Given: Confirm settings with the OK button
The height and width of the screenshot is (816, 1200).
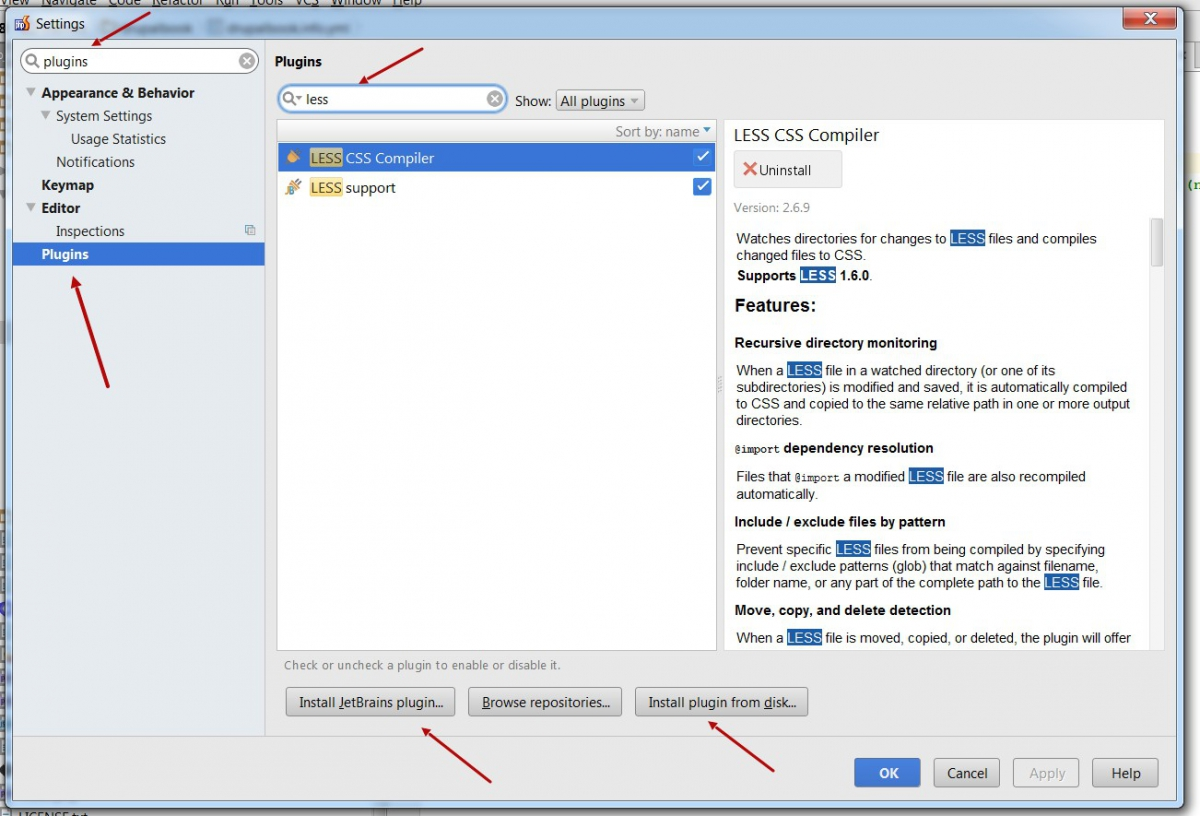Looking at the screenshot, I should 888,772.
